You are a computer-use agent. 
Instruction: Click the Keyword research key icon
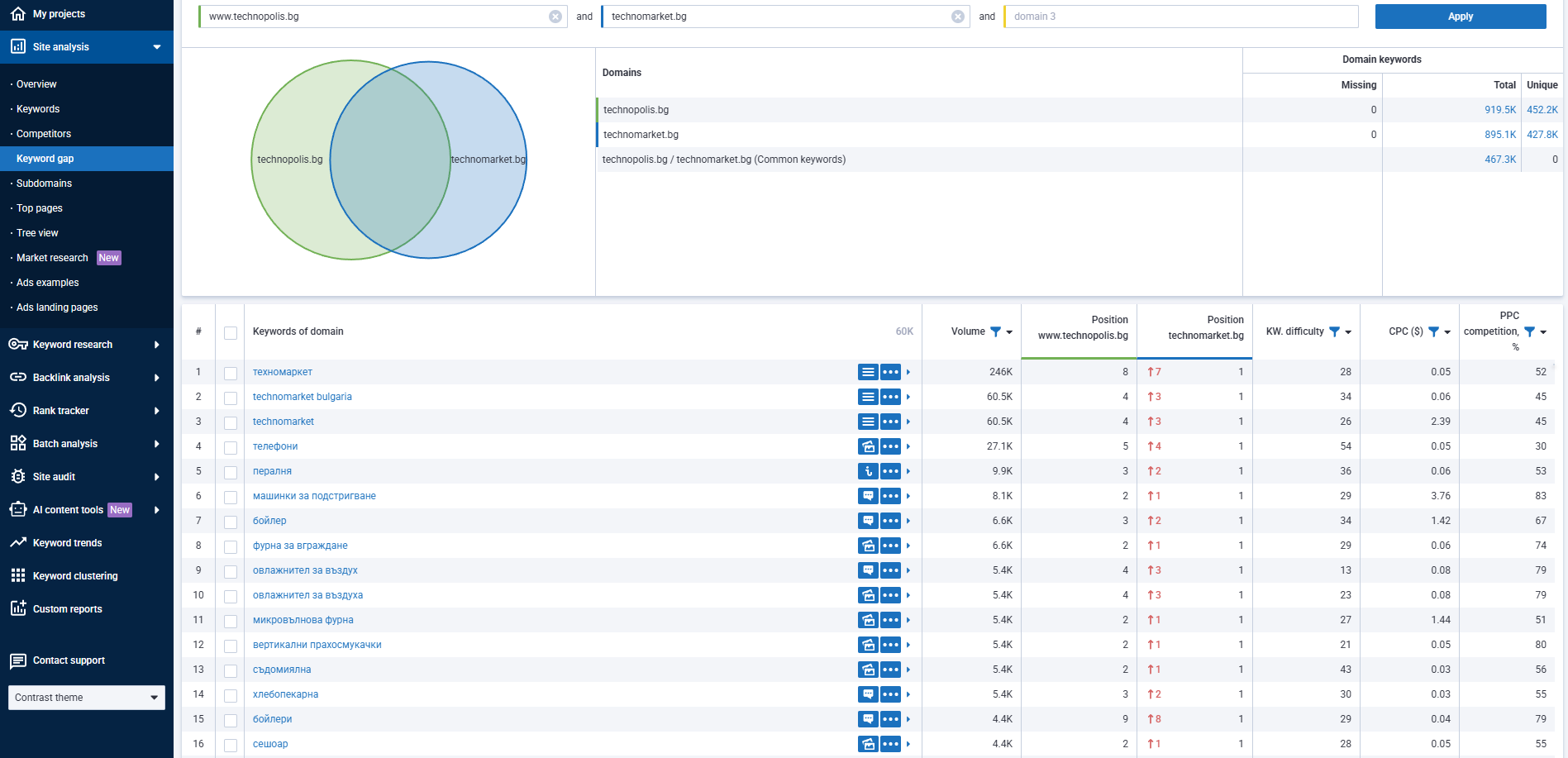[x=18, y=345]
